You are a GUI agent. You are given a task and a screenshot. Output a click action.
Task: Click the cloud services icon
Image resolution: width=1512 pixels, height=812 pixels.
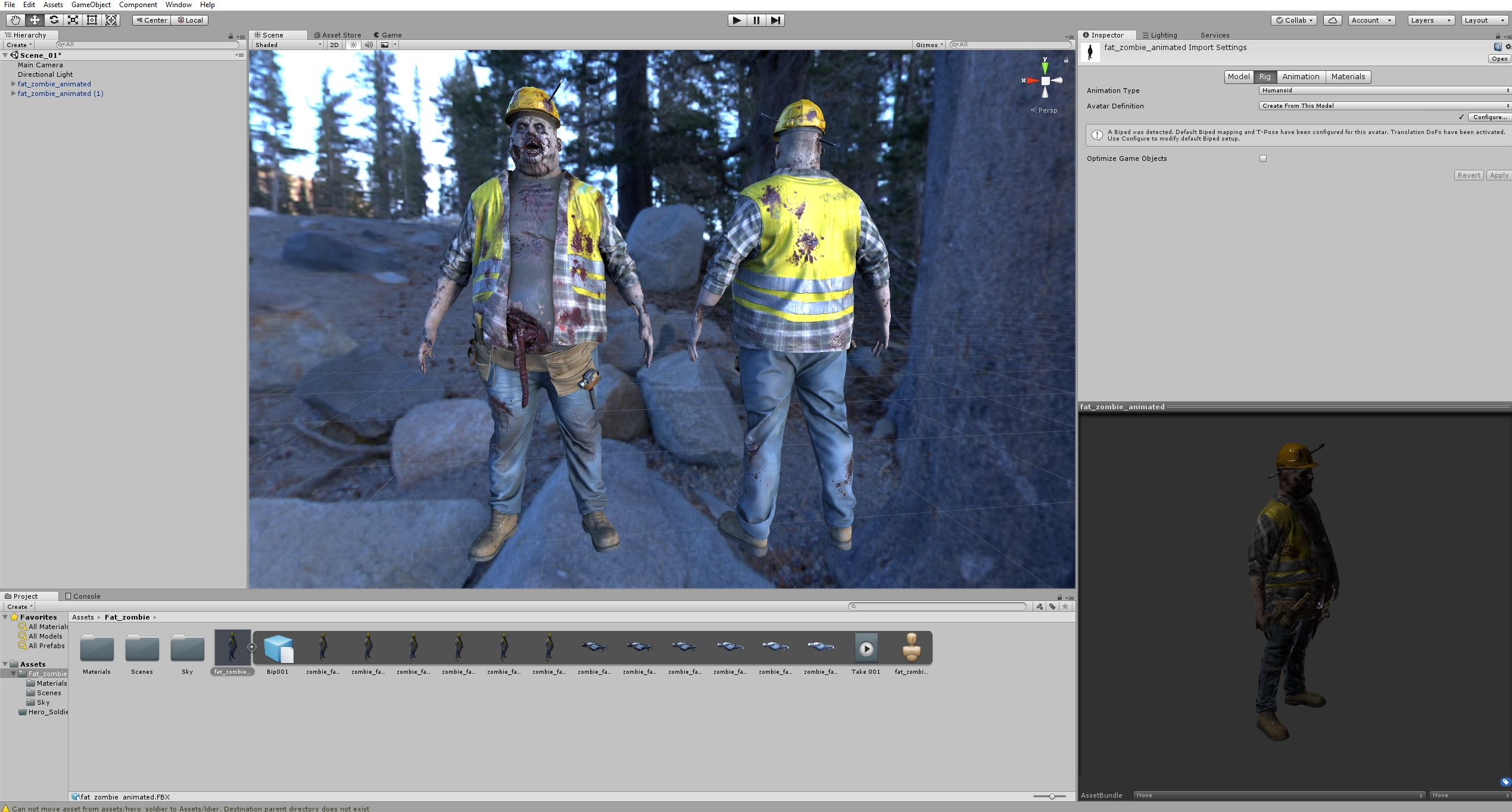pos(1332,20)
